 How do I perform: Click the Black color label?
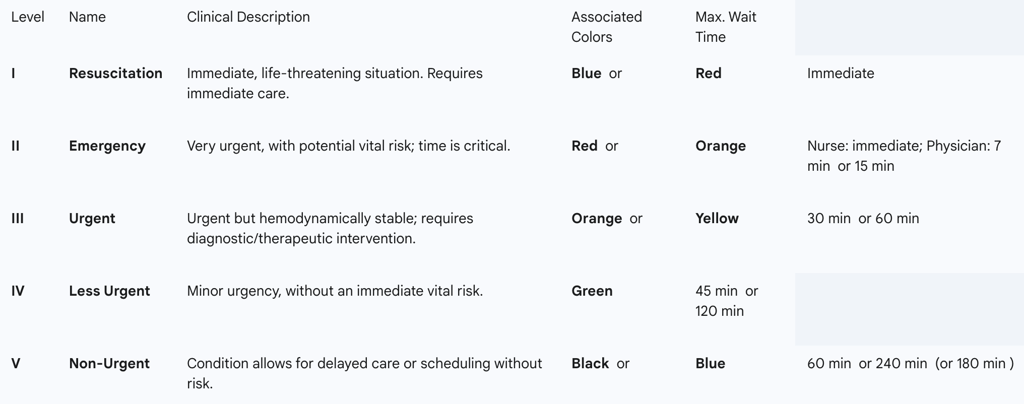pyautogui.click(x=590, y=364)
